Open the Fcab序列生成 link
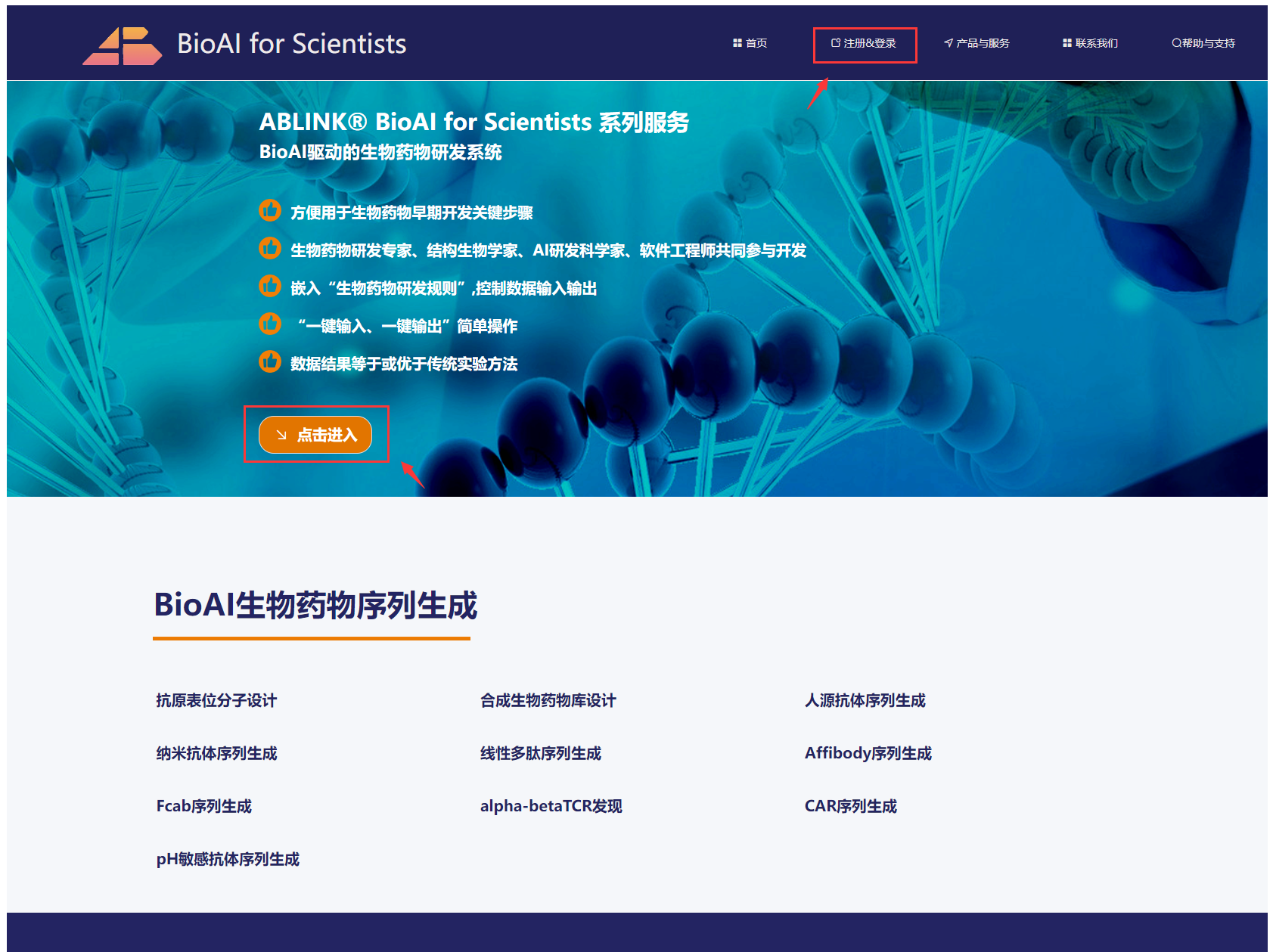Image resolution: width=1273 pixels, height=952 pixels. 203,806
